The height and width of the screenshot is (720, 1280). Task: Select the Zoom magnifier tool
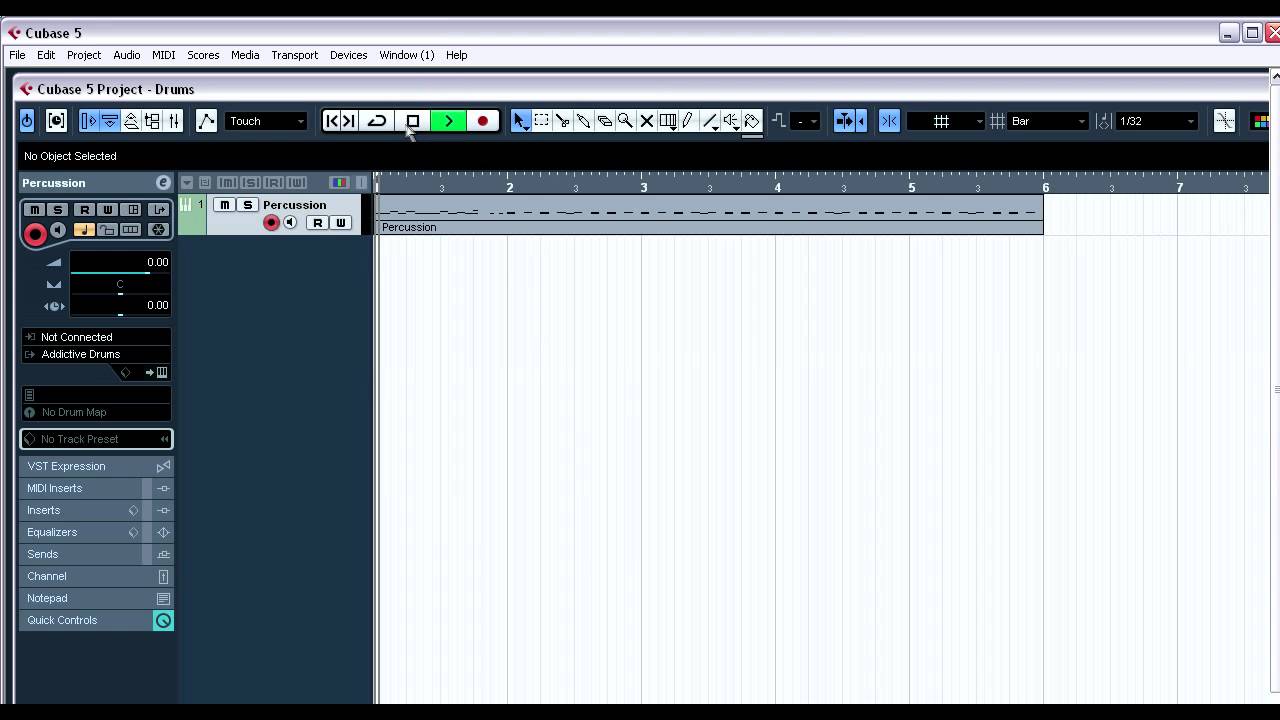click(625, 121)
